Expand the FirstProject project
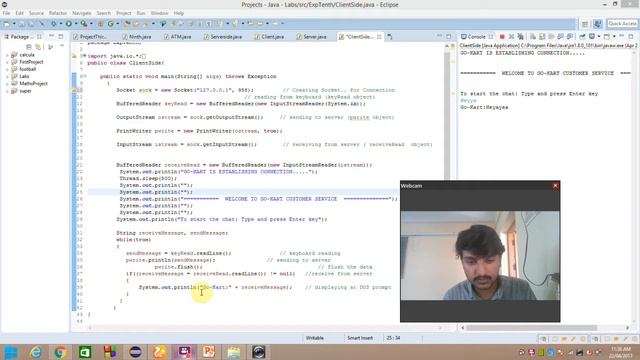The image size is (640, 360). (x=7, y=62)
